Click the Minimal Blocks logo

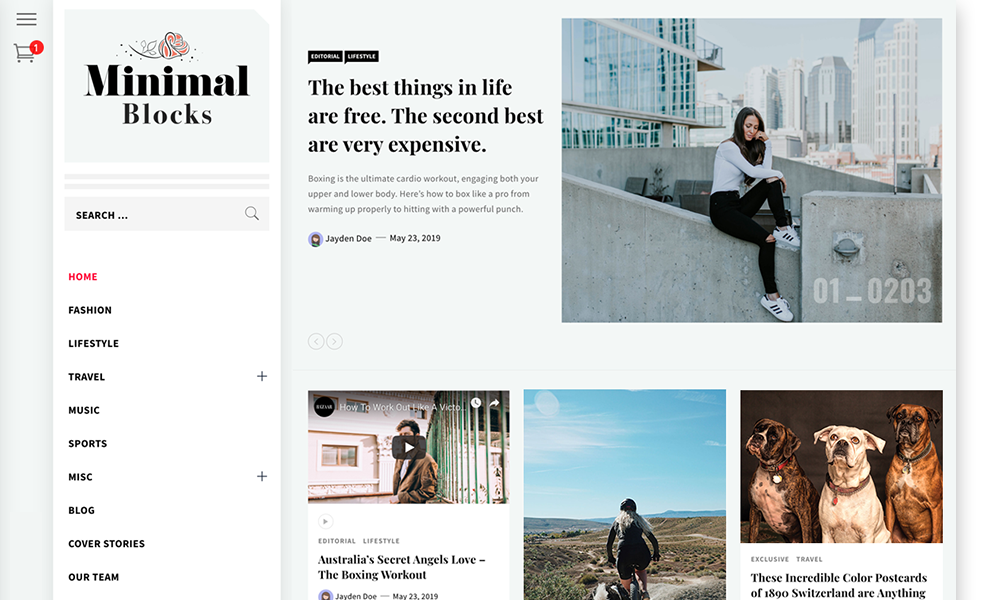click(166, 85)
